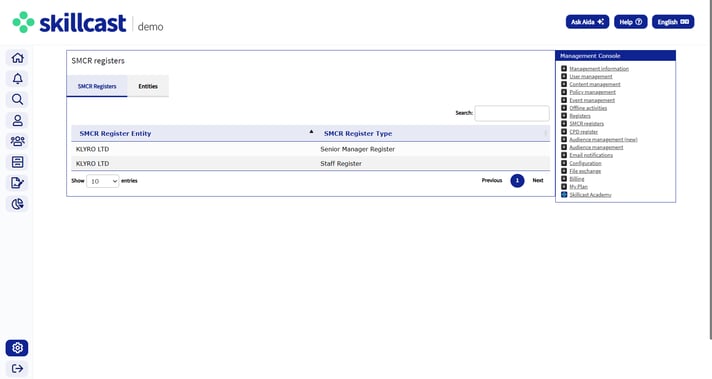The image size is (712, 379).
Task: Expand Audience management (new) plus icon
Action: (564, 139)
